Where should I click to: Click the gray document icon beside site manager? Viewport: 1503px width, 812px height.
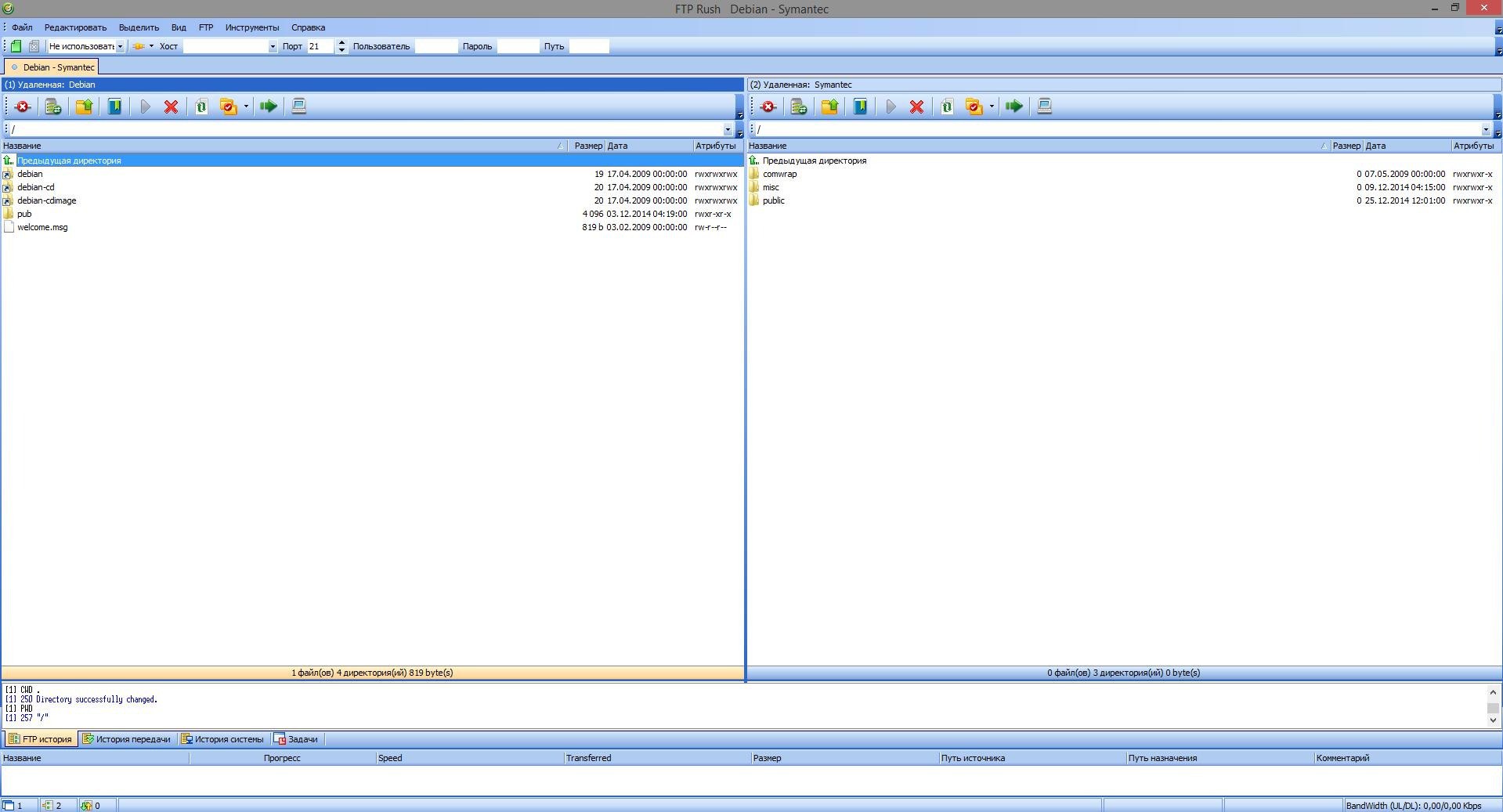[34, 46]
